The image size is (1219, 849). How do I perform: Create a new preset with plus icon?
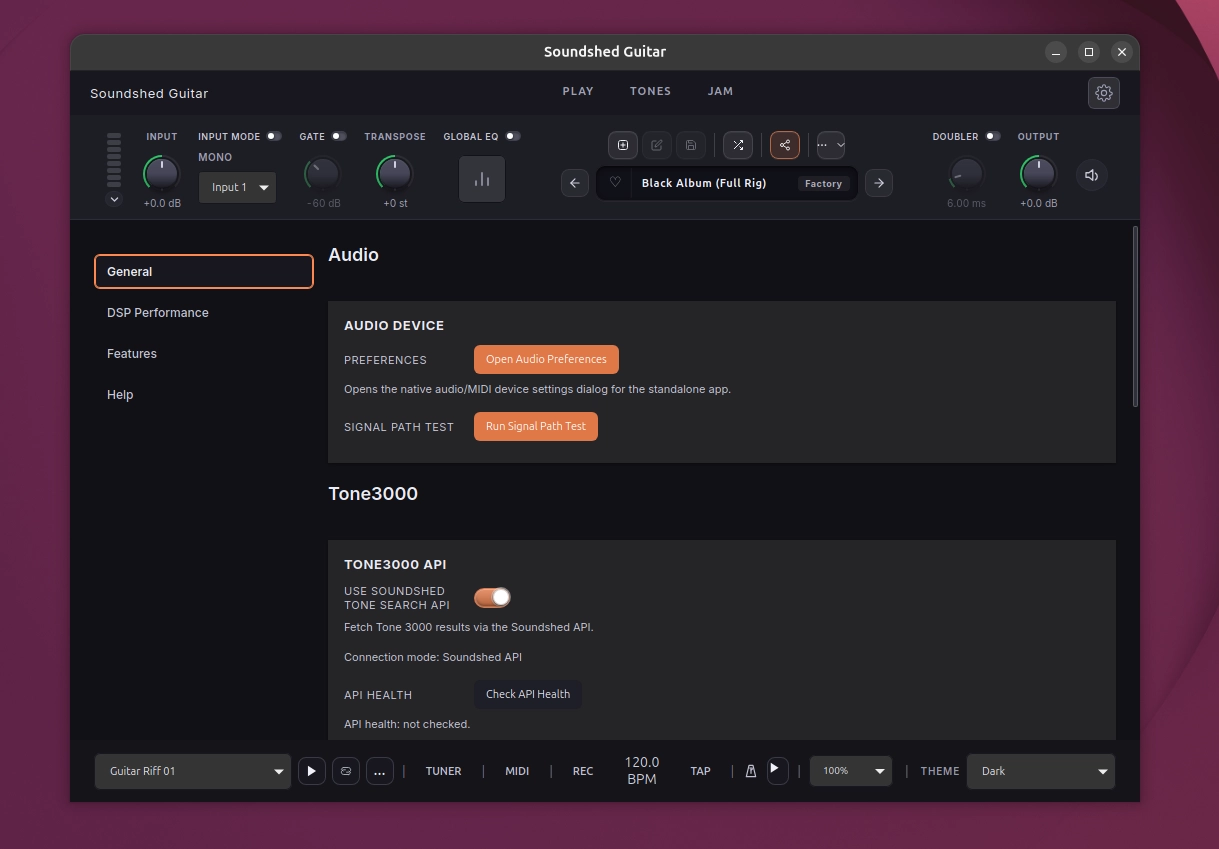pyautogui.click(x=623, y=145)
